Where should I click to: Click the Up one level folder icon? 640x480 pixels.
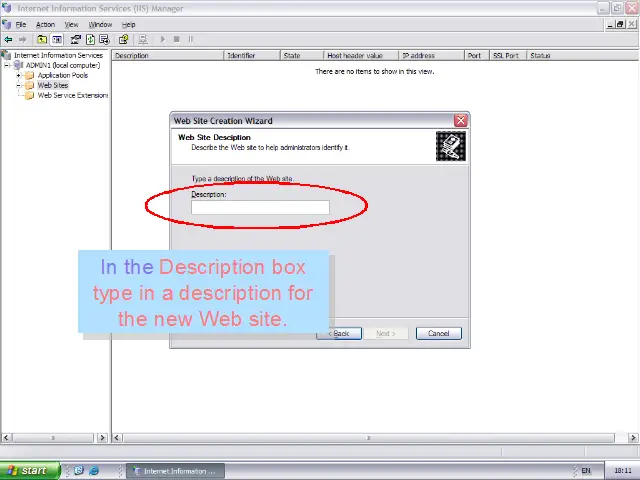coord(42,40)
